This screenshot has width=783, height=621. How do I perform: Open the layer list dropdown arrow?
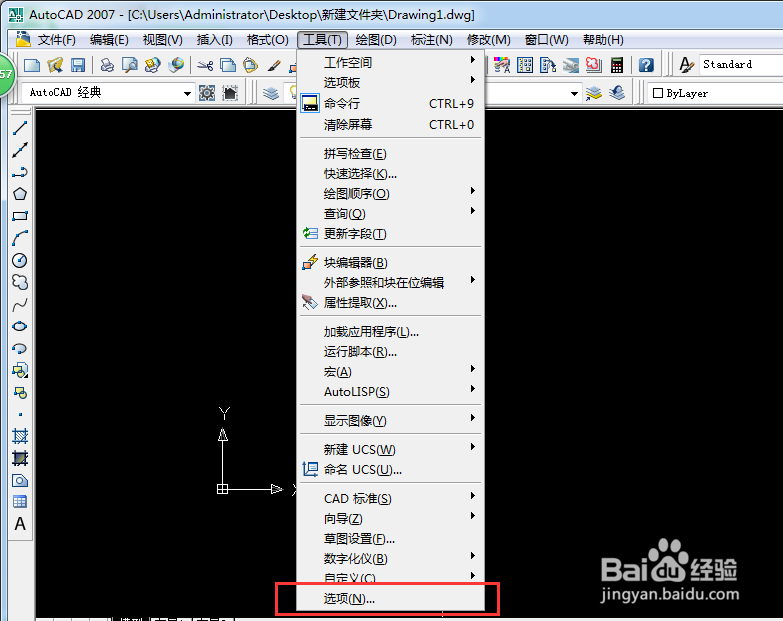pos(574,93)
